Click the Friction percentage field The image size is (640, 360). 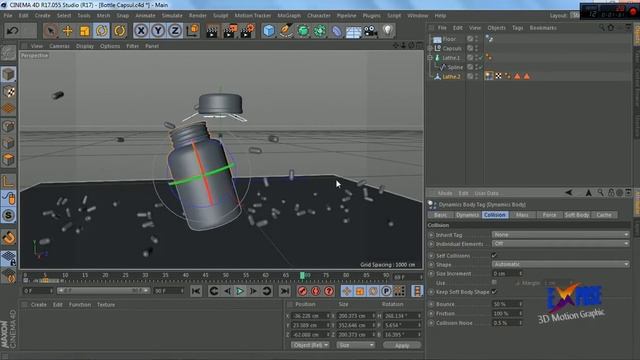click(507, 313)
